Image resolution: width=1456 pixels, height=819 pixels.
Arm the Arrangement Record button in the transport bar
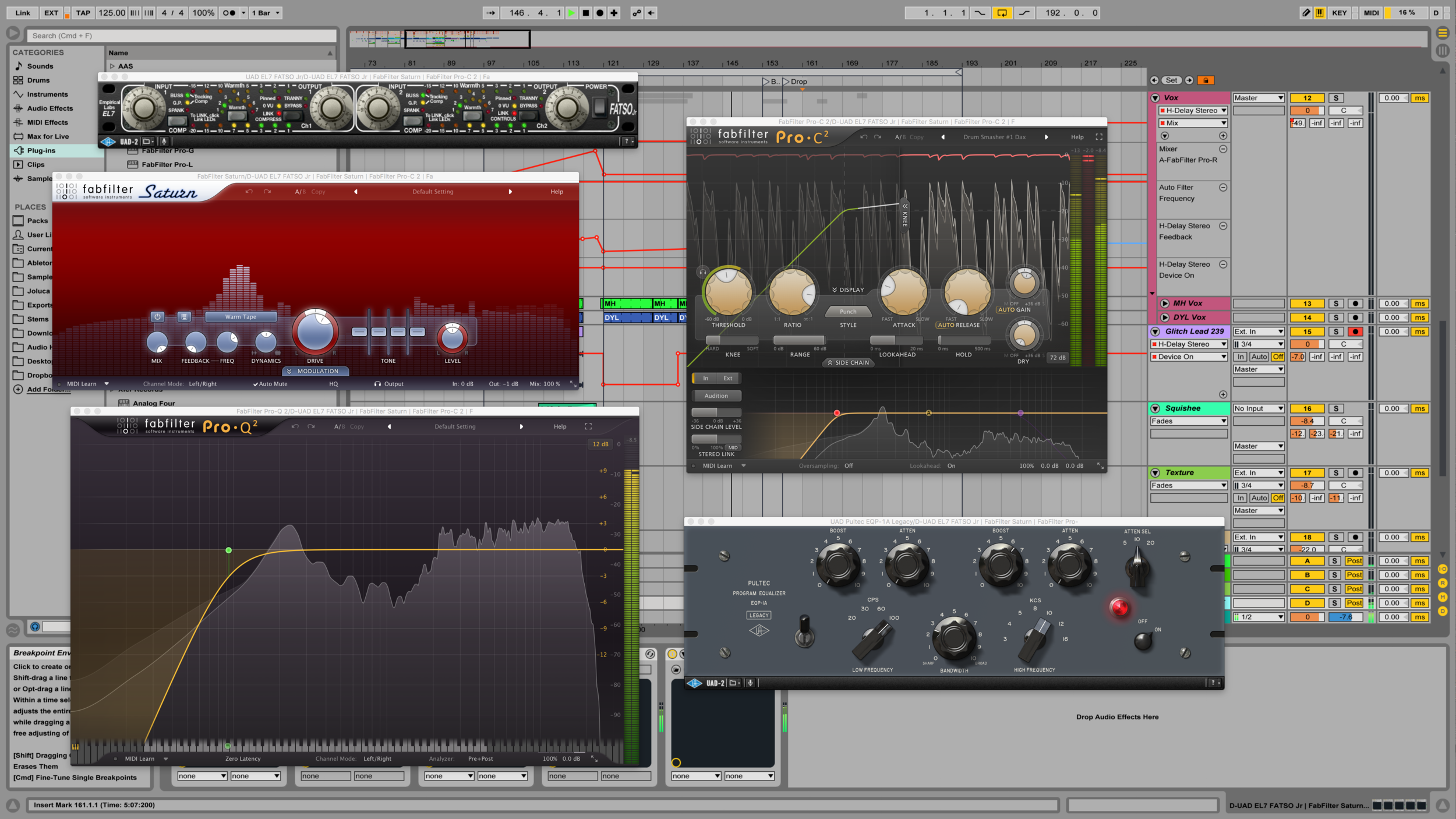coord(600,13)
